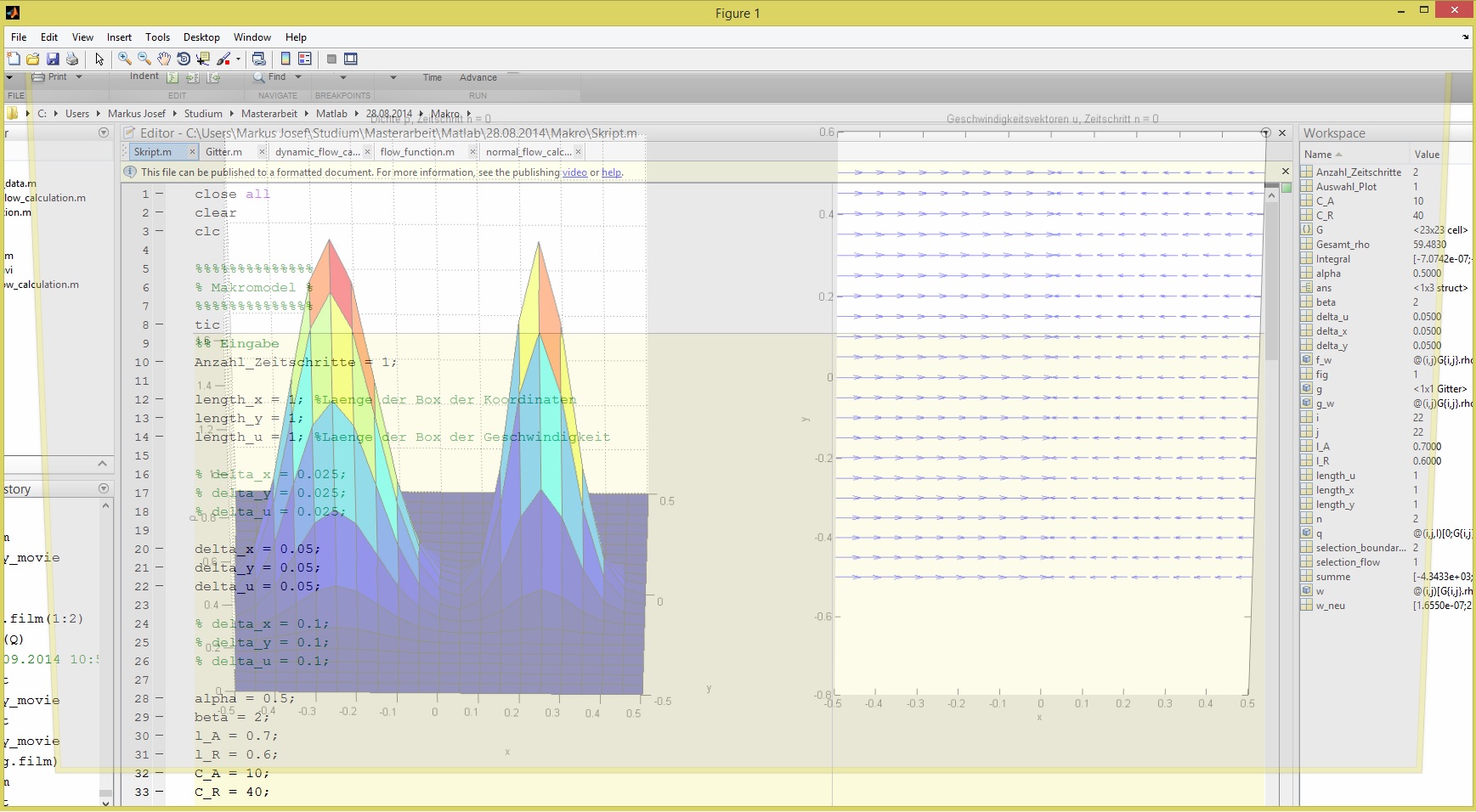This screenshot has height=812, width=1476.
Task: Click the Insert Colorbar icon
Action: (x=286, y=59)
